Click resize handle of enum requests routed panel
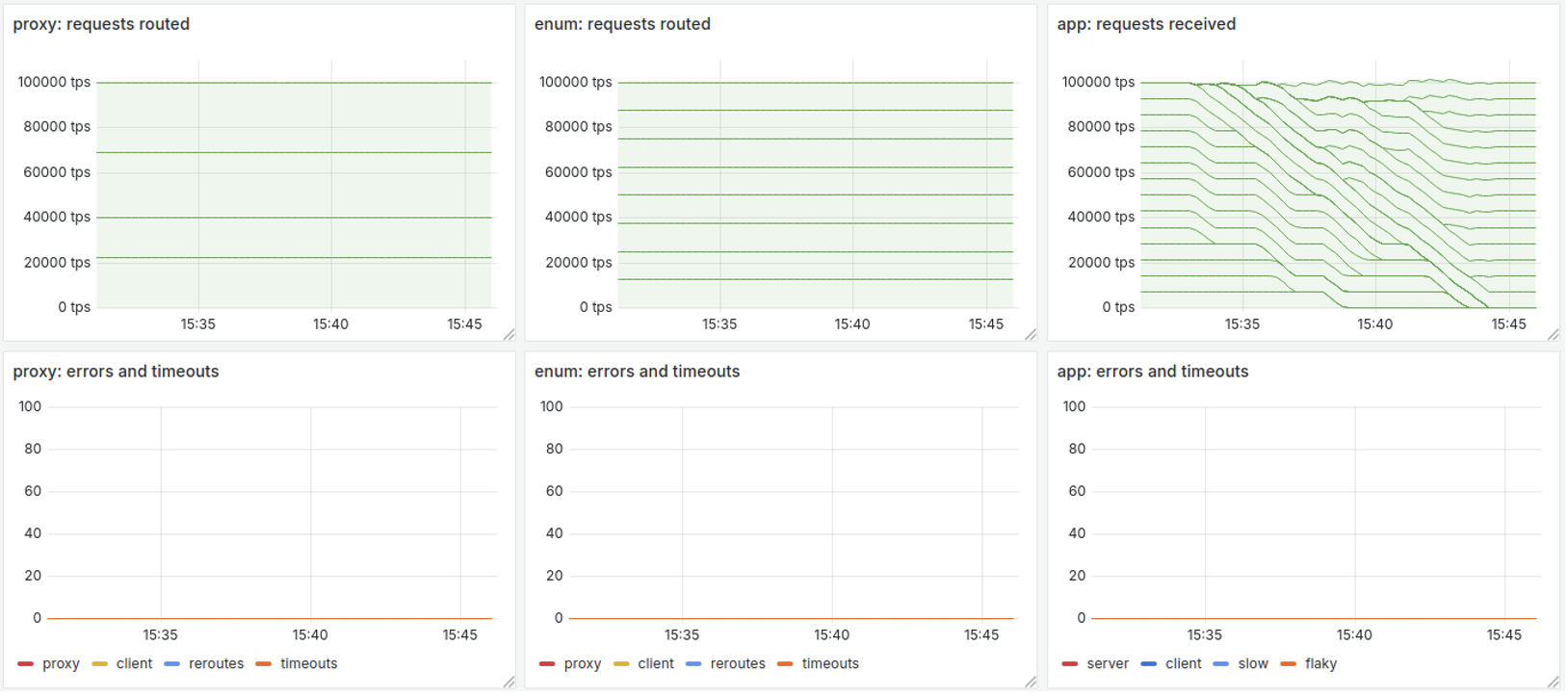Screen dimensions: 1568x697 pos(1031,335)
